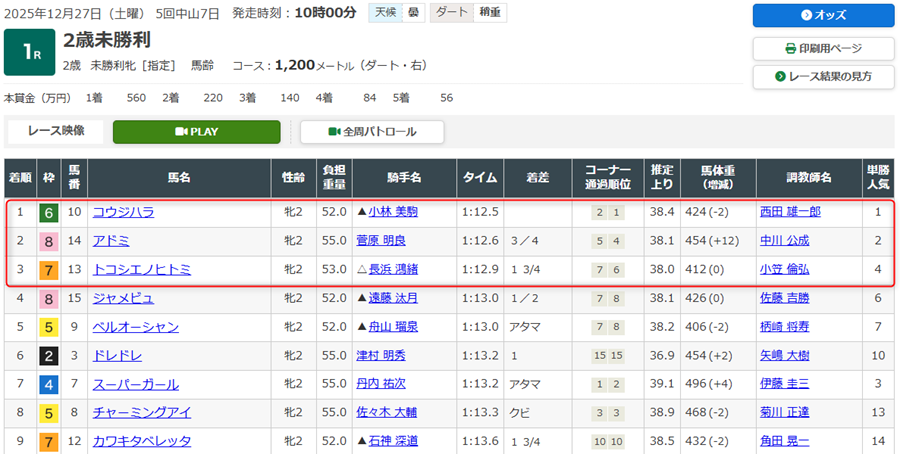Open horse ベルオーシャン details
The height and width of the screenshot is (454, 900).
(135, 327)
